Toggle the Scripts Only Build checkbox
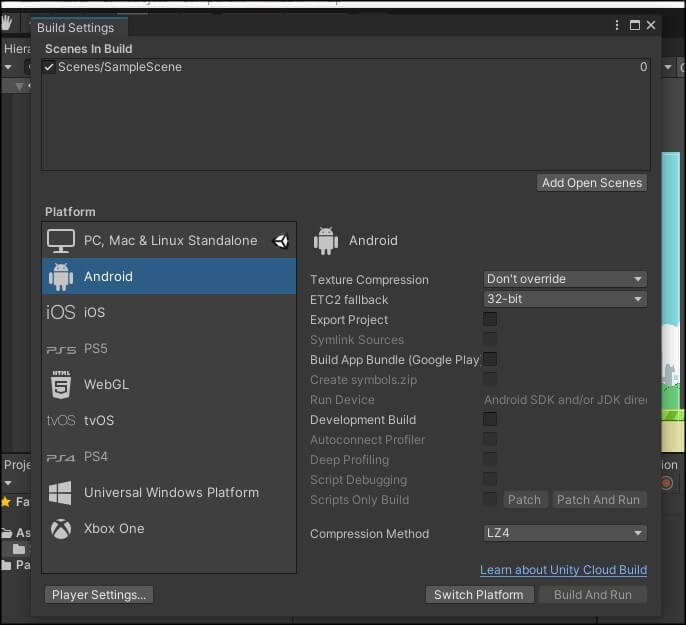This screenshot has width=686, height=625. tap(490, 499)
